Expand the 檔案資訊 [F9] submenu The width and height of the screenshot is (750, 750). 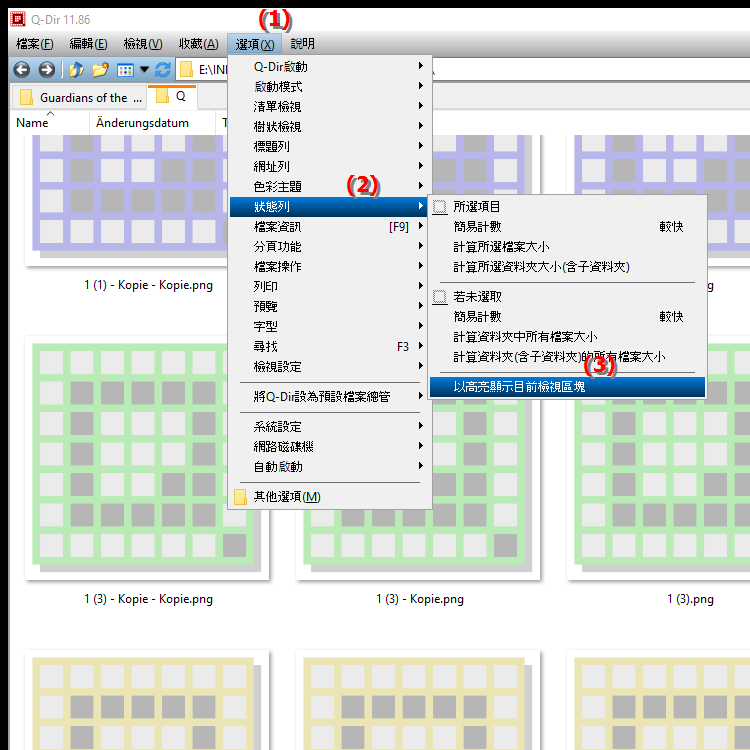[x=330, y=227]
